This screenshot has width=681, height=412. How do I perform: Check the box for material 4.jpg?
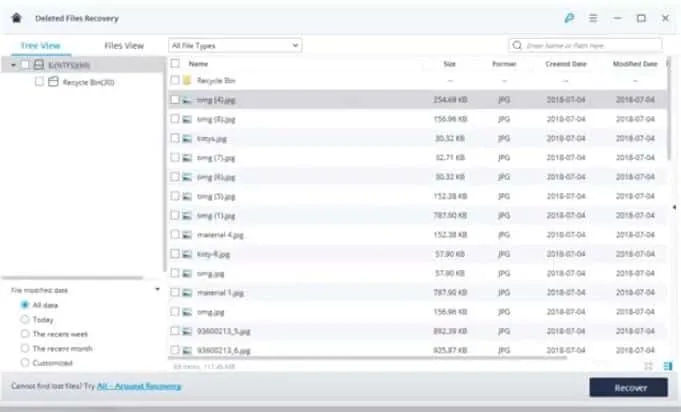tap(175, 235)
